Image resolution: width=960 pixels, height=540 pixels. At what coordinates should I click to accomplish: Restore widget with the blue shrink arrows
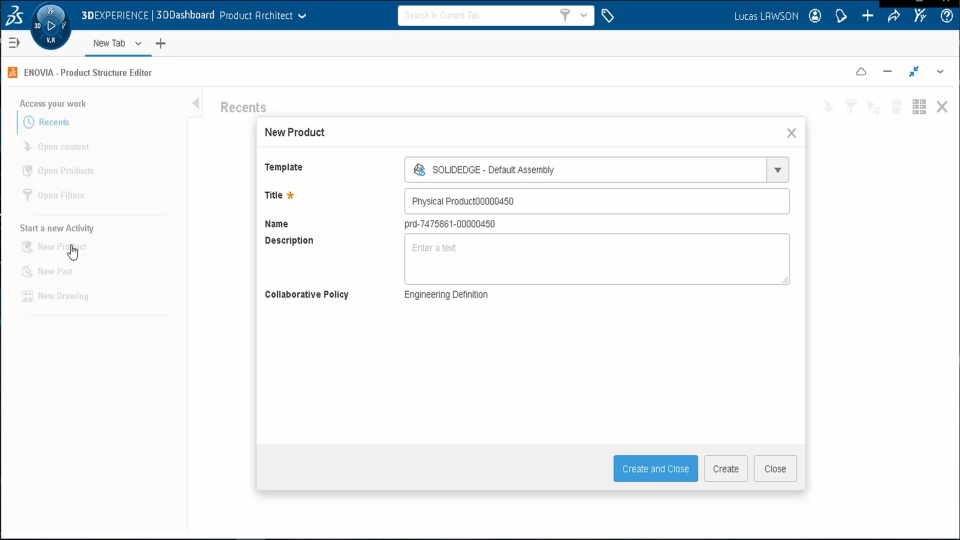click(x=913, y=72)
